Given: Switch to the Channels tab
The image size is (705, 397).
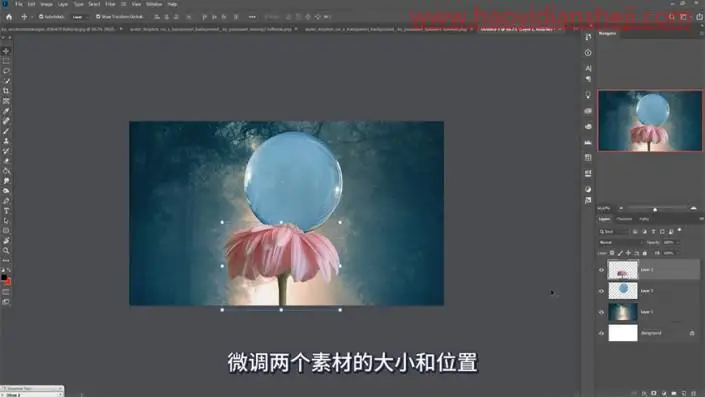Looking at the screenshot, I should point(624,219).
